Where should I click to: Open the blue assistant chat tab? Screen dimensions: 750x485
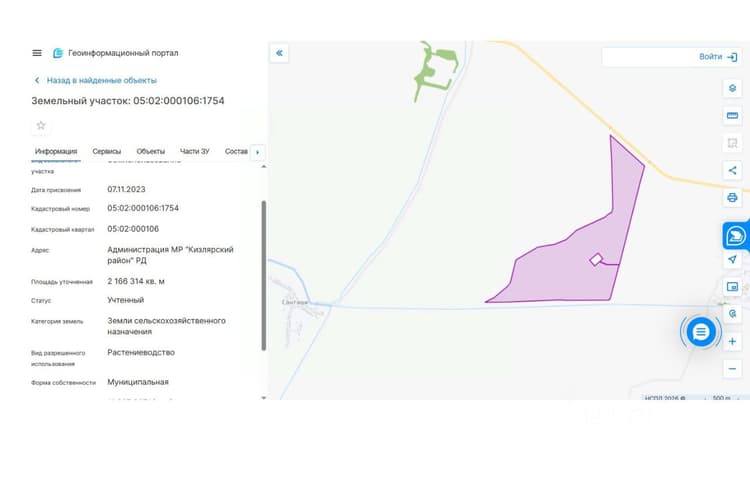coord(736,235)
